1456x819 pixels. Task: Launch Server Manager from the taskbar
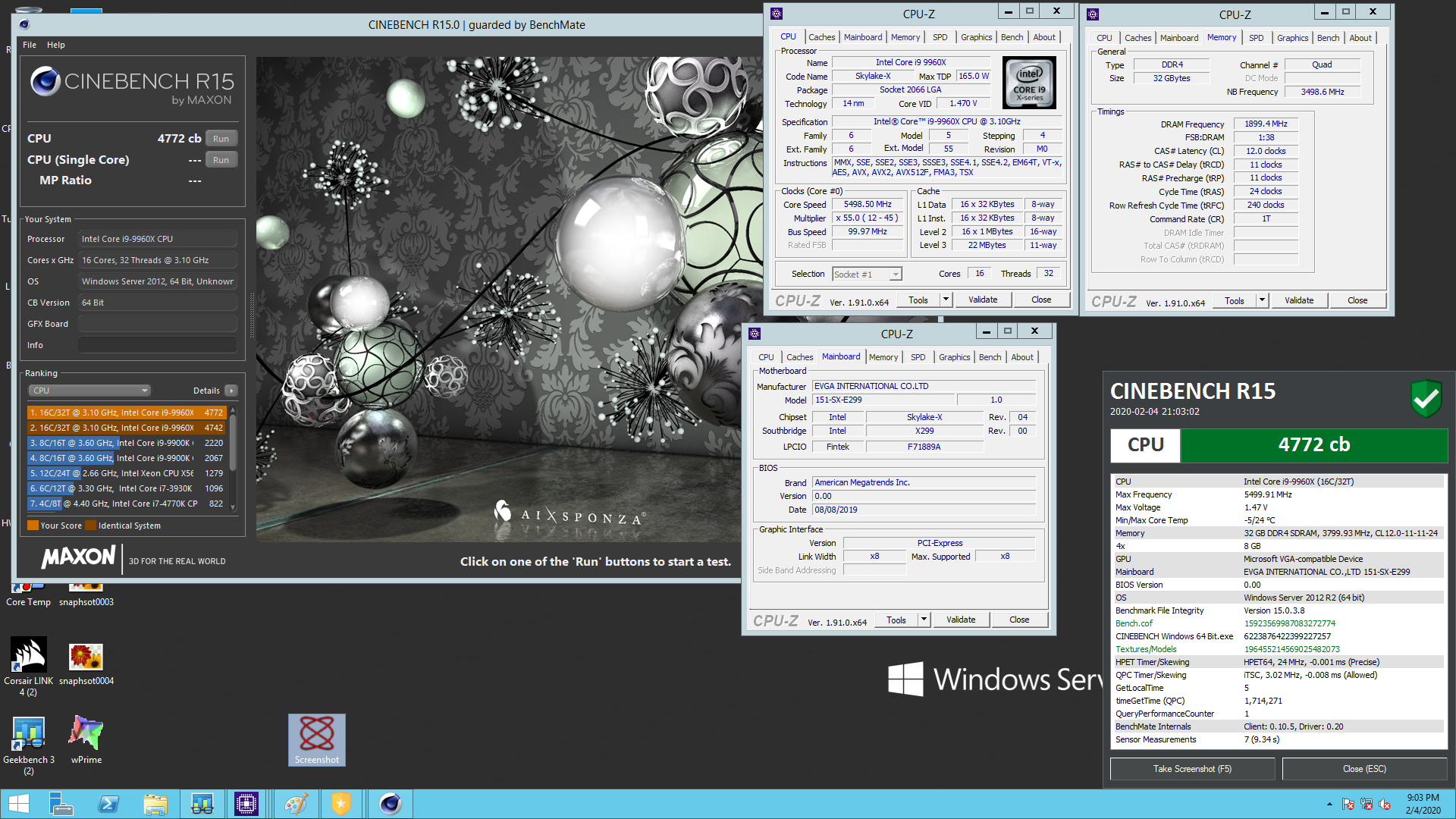pos(61,804)
